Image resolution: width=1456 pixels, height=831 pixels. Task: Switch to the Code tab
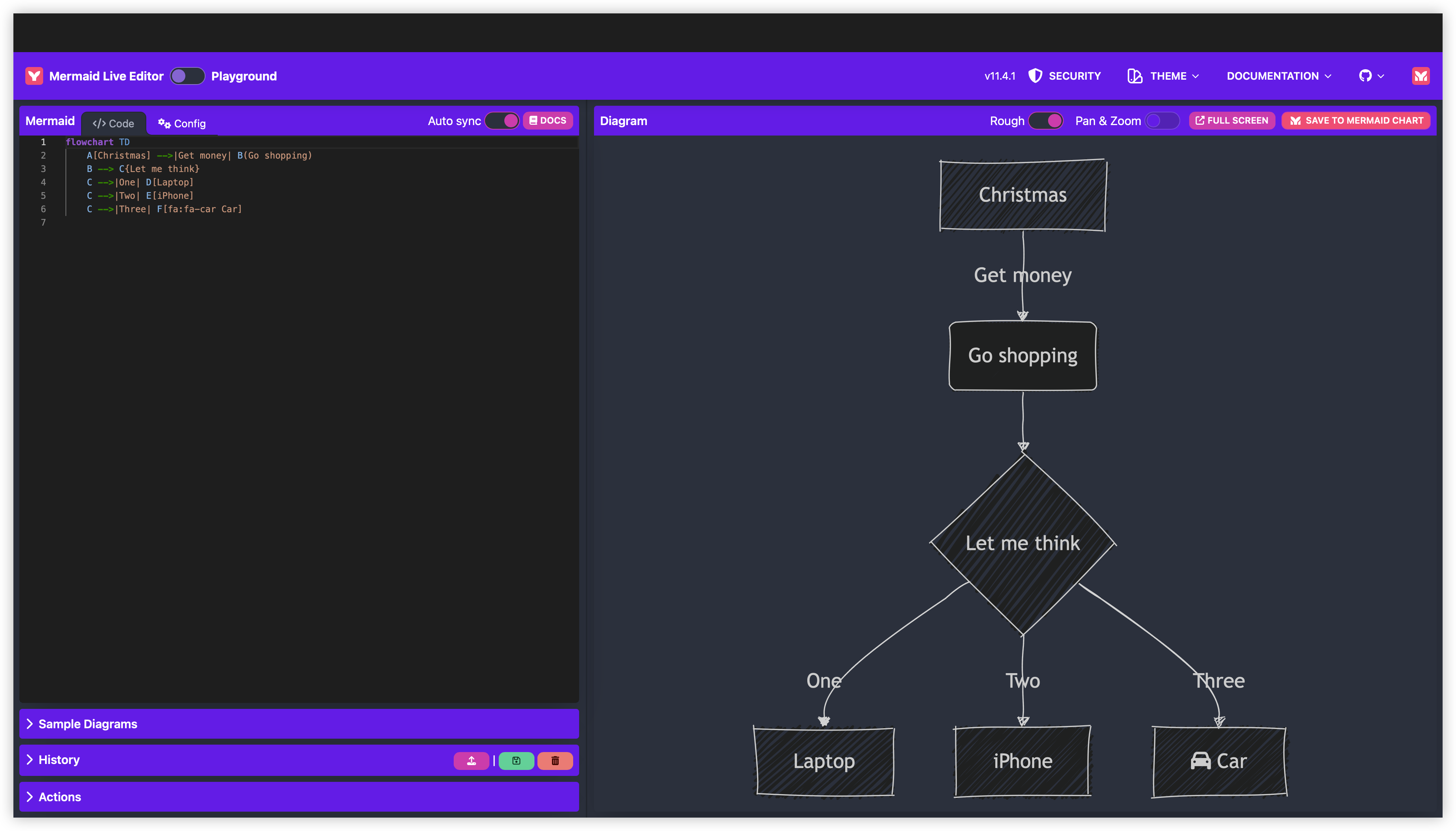tap(114, 123)
